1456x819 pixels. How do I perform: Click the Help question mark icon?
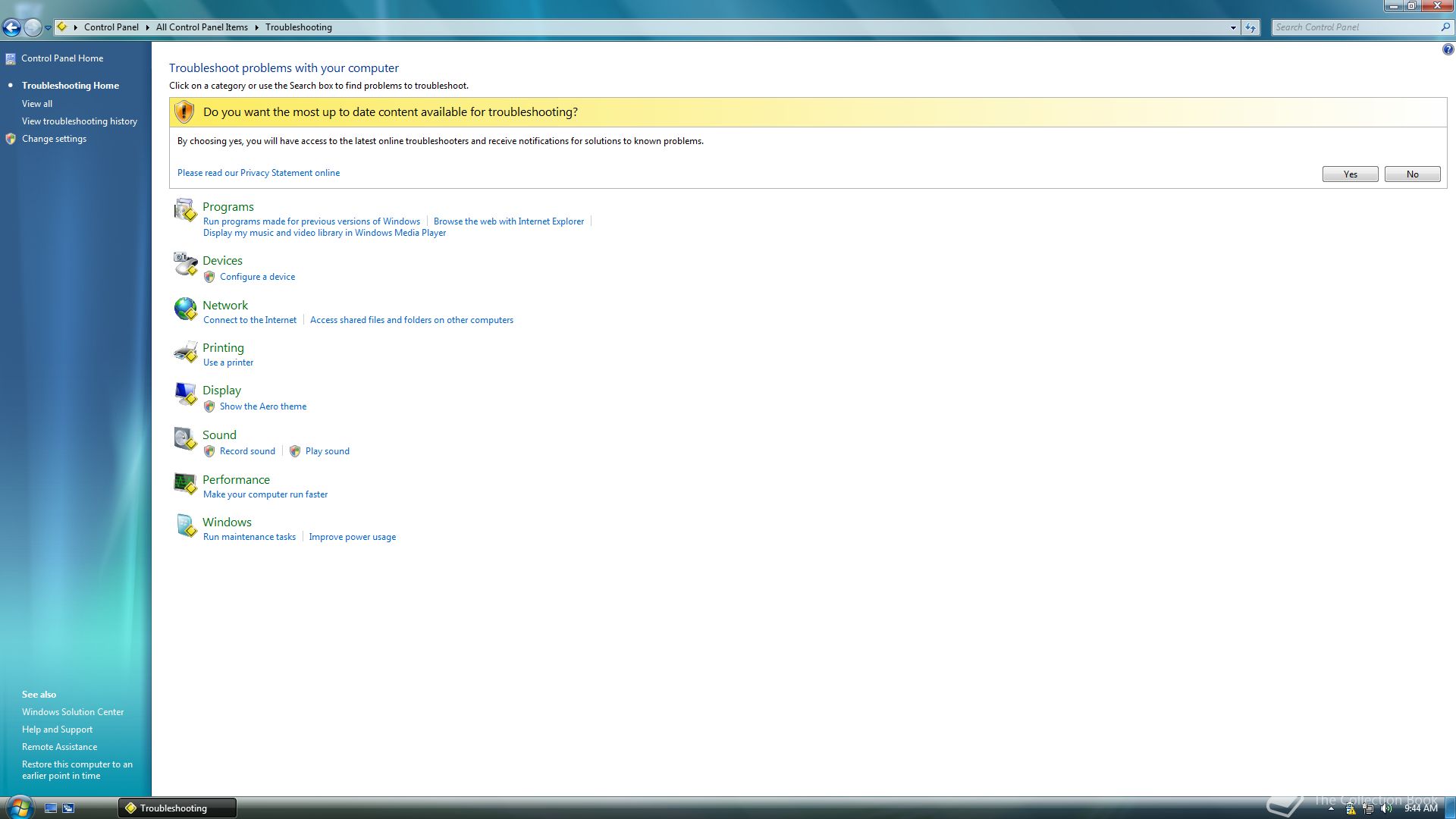tap(1448, 50)
